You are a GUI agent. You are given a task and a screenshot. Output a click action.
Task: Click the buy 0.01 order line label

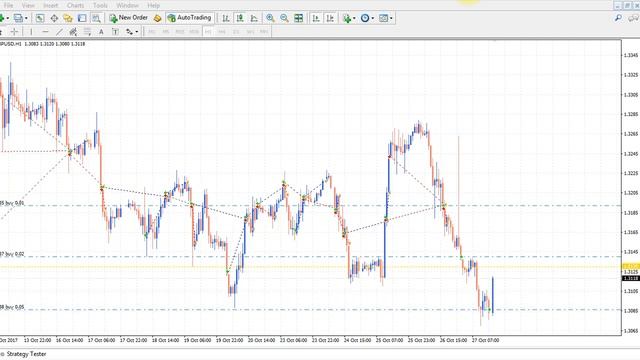pyautogui.click(x=12, y=203)
